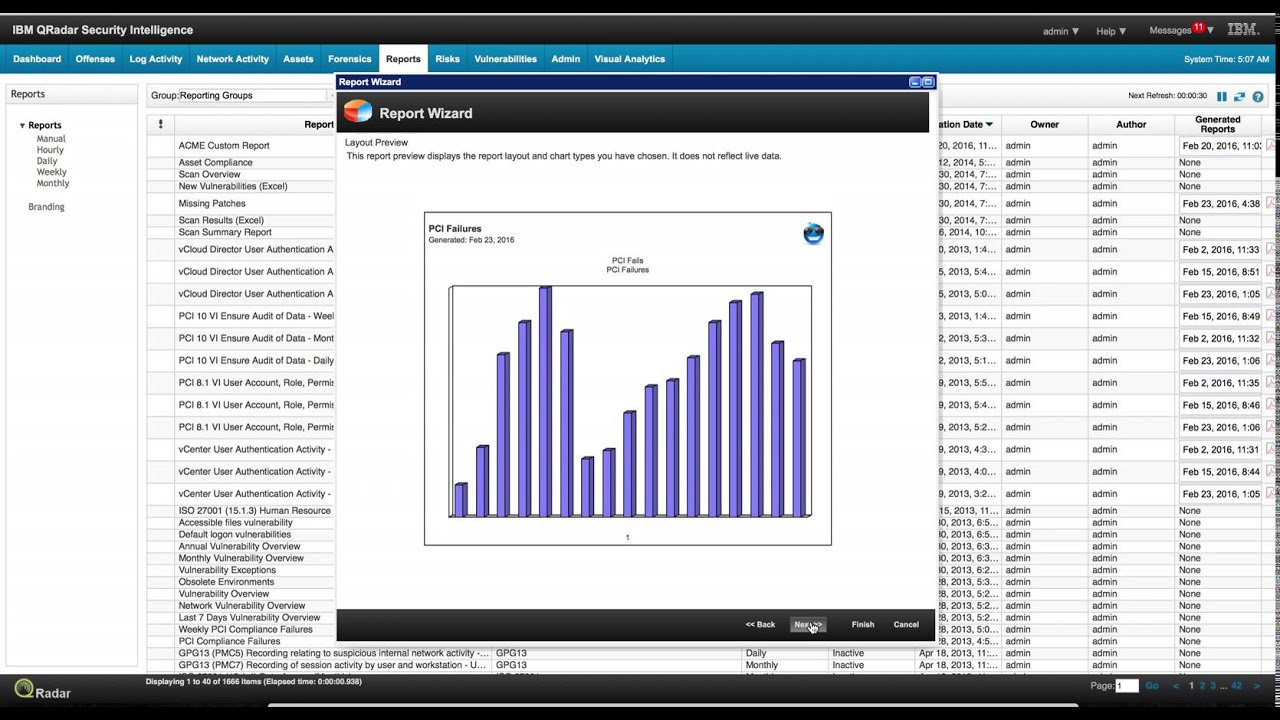Open the admin user dropdown
The image size is (1280, 720).
click(x=1061, y=31)
